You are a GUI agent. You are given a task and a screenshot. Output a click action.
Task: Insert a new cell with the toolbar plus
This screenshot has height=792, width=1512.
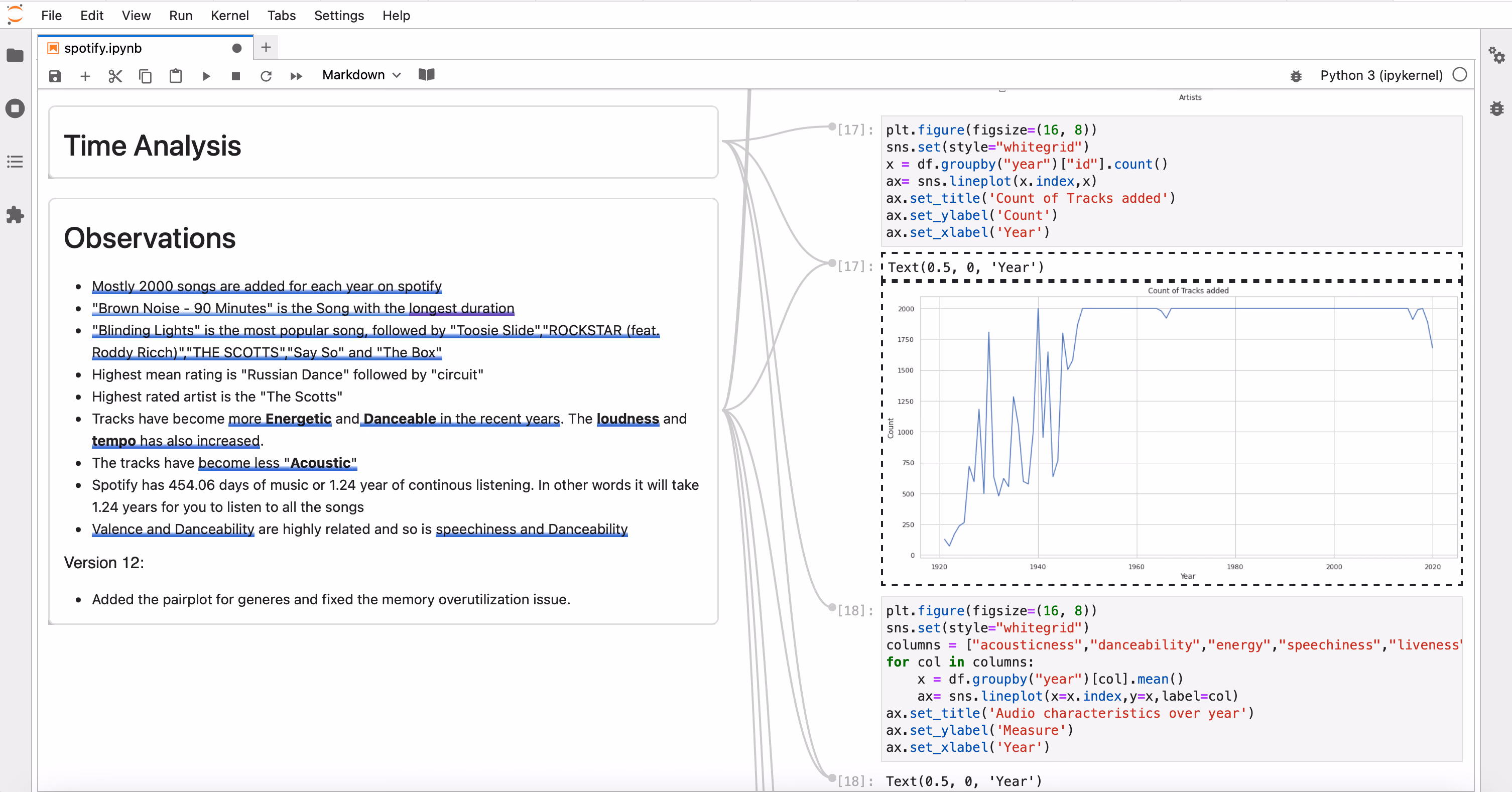(85, 76)
